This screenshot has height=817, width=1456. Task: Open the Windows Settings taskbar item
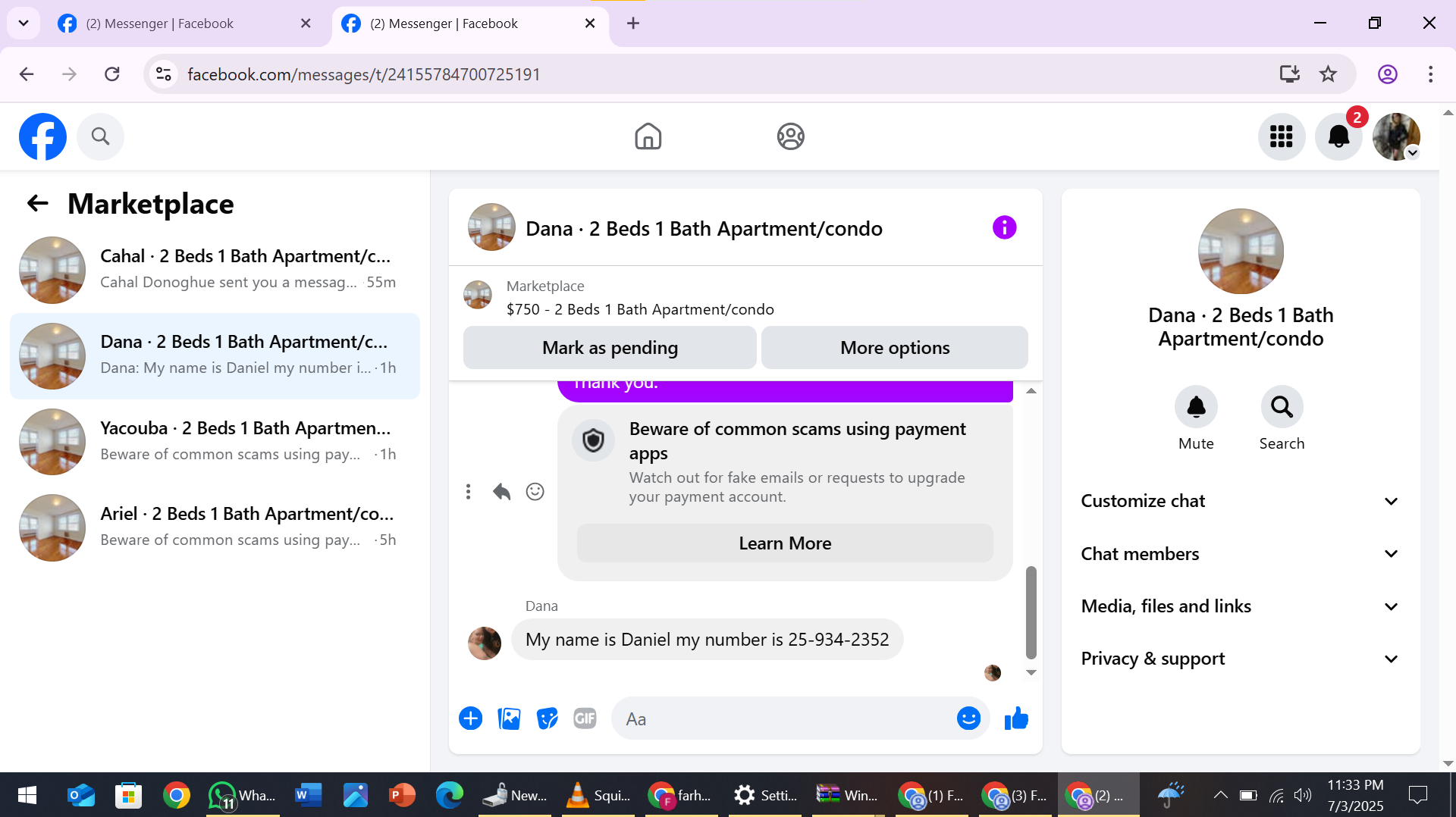point(766,795)
